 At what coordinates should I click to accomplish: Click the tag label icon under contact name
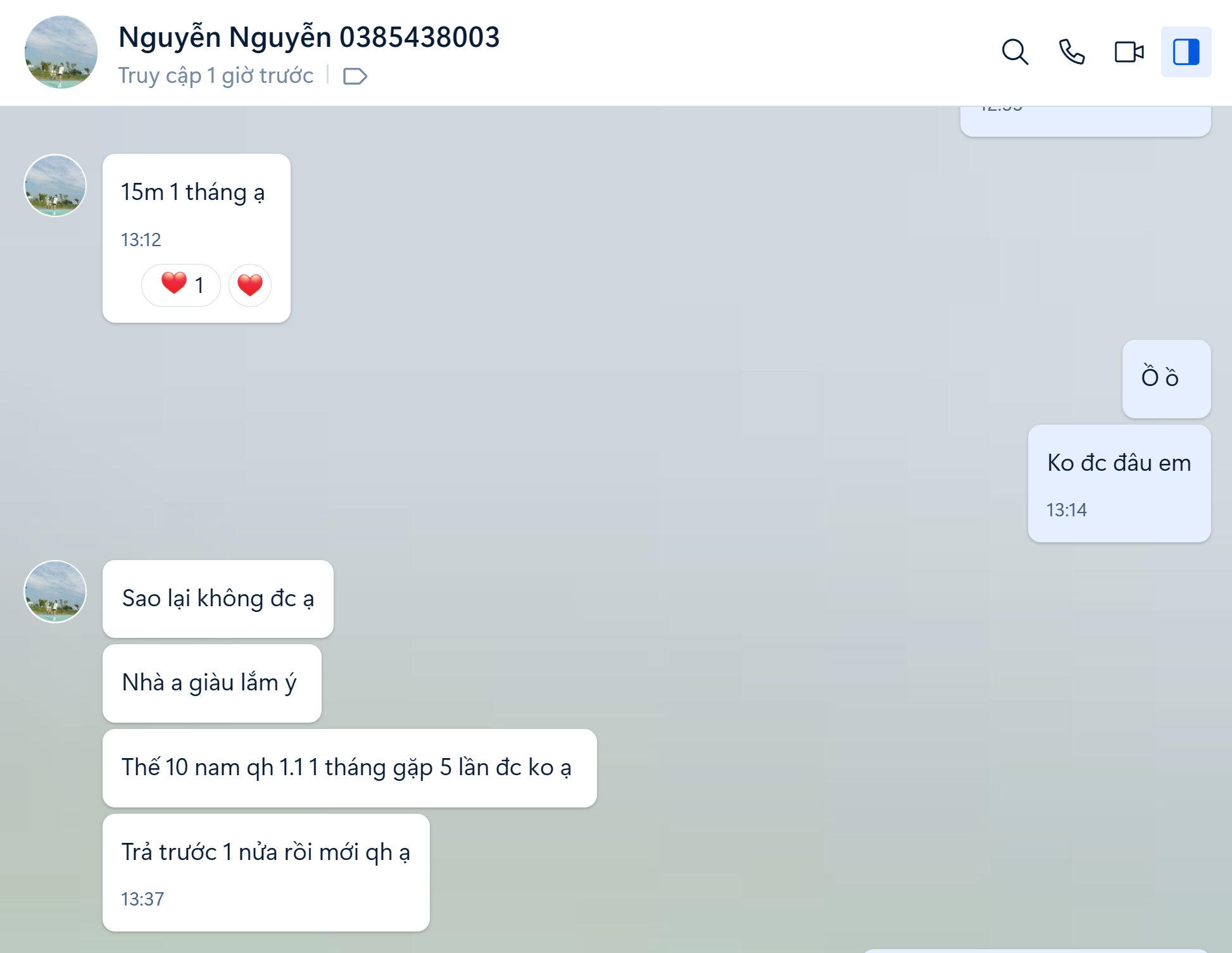click(355, 77)
